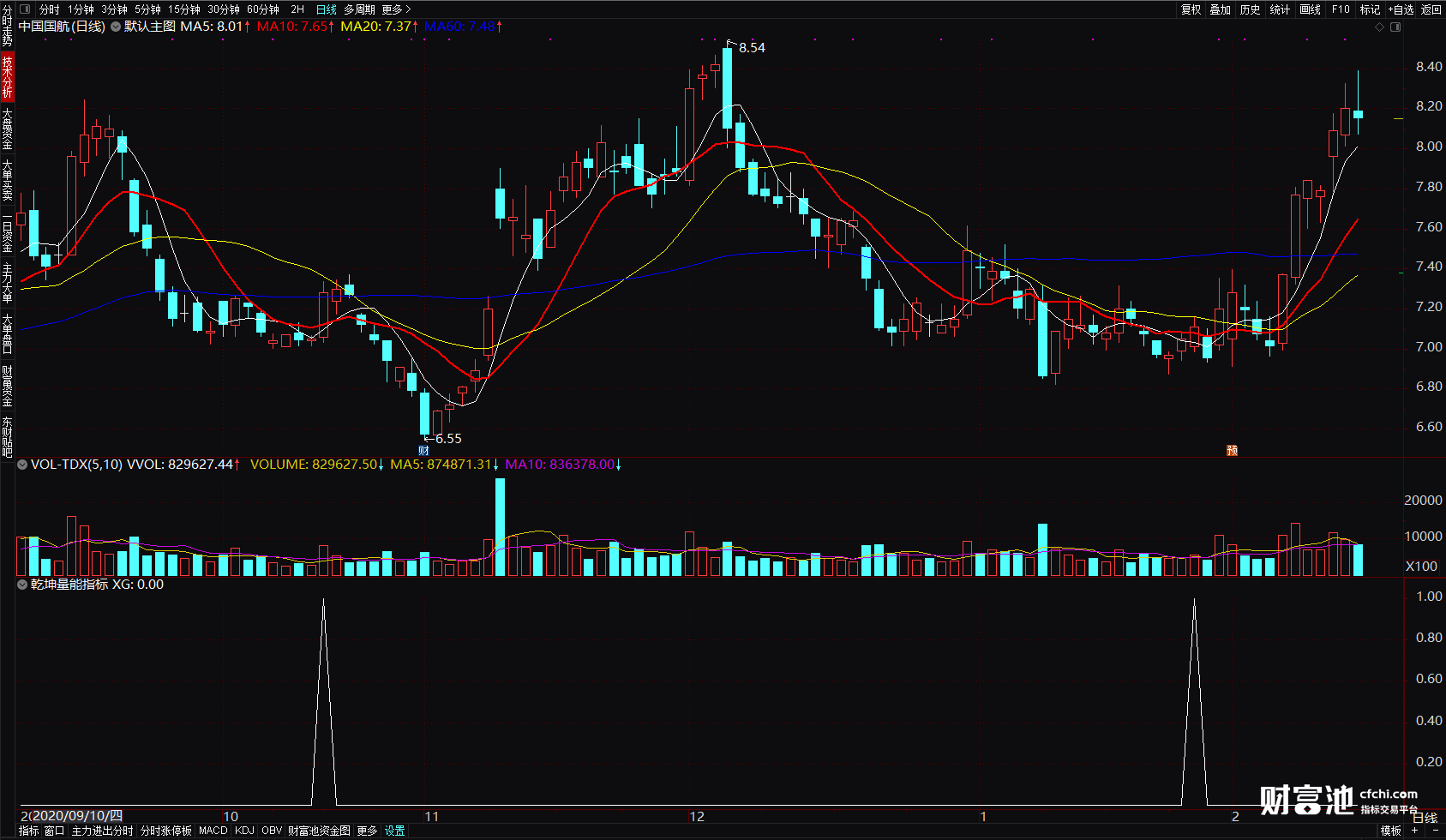
Task: Open the 大单盘口 sidebar tab
Action: [x=7, y=334]
